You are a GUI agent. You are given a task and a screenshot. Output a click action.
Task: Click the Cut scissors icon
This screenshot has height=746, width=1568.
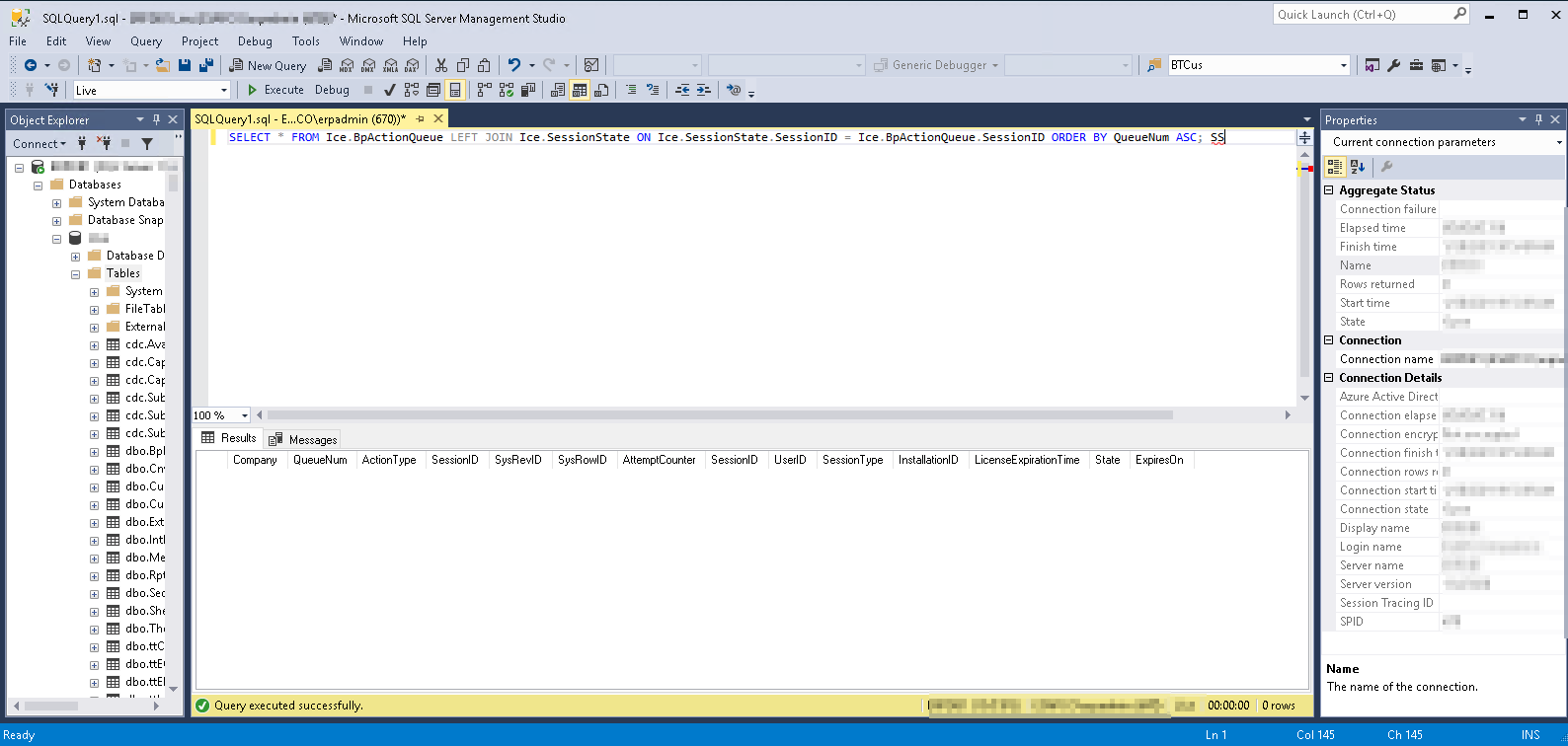click(441, 65)
